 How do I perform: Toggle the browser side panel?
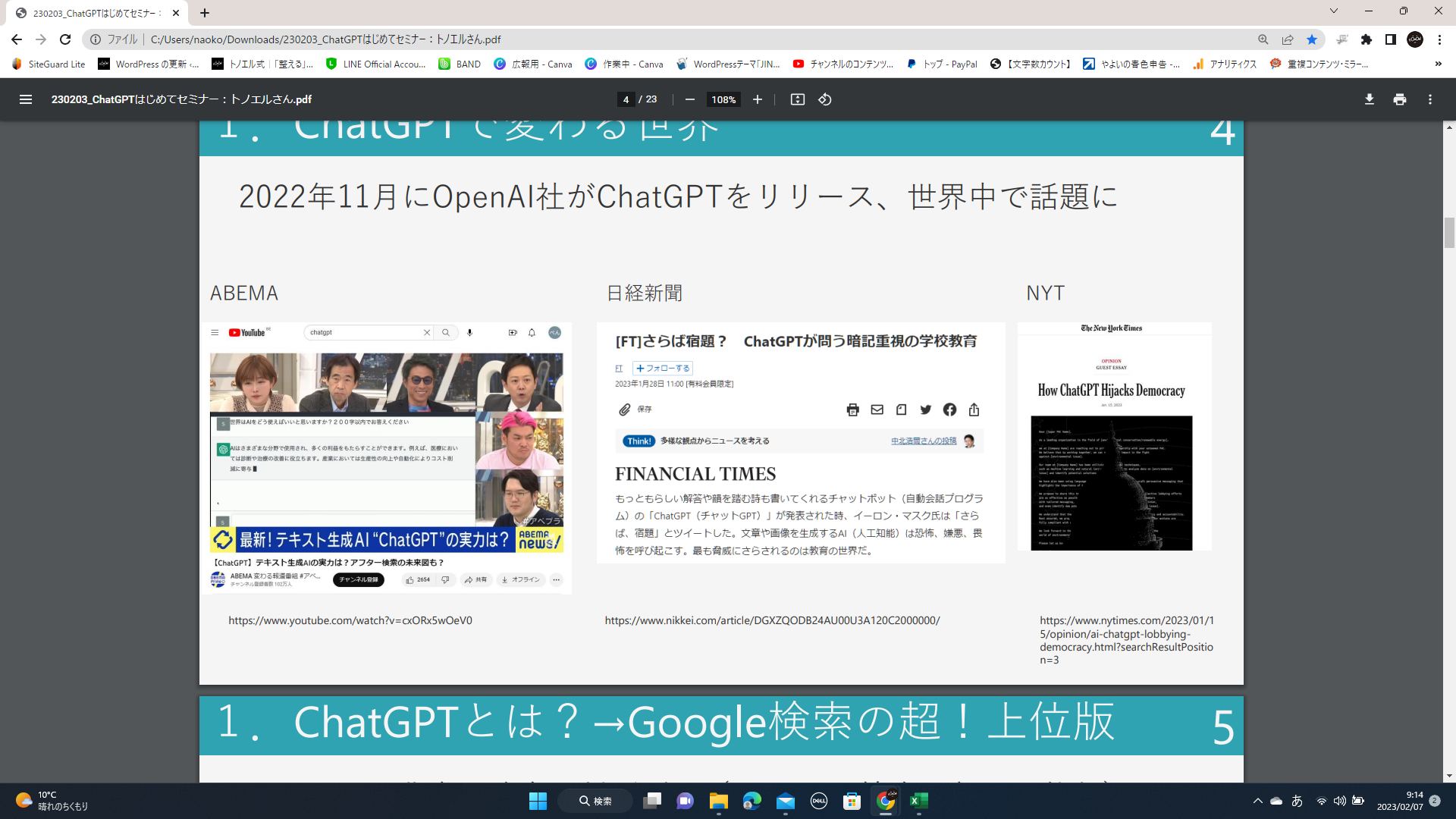click(x=1390, y=39)
